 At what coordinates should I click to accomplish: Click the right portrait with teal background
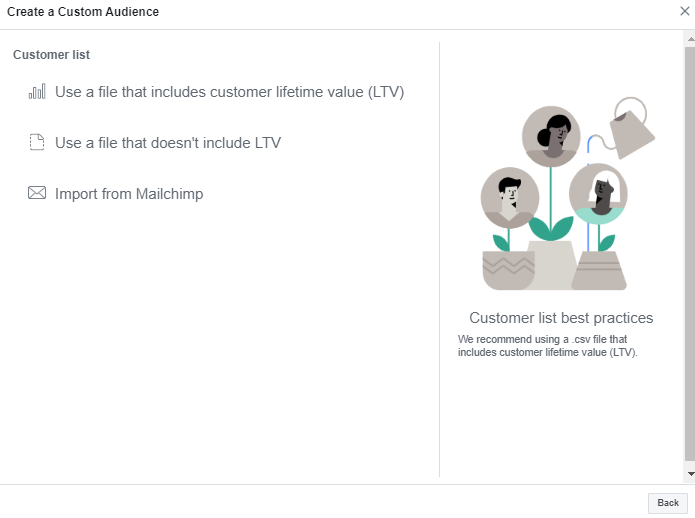click(598, 193)
